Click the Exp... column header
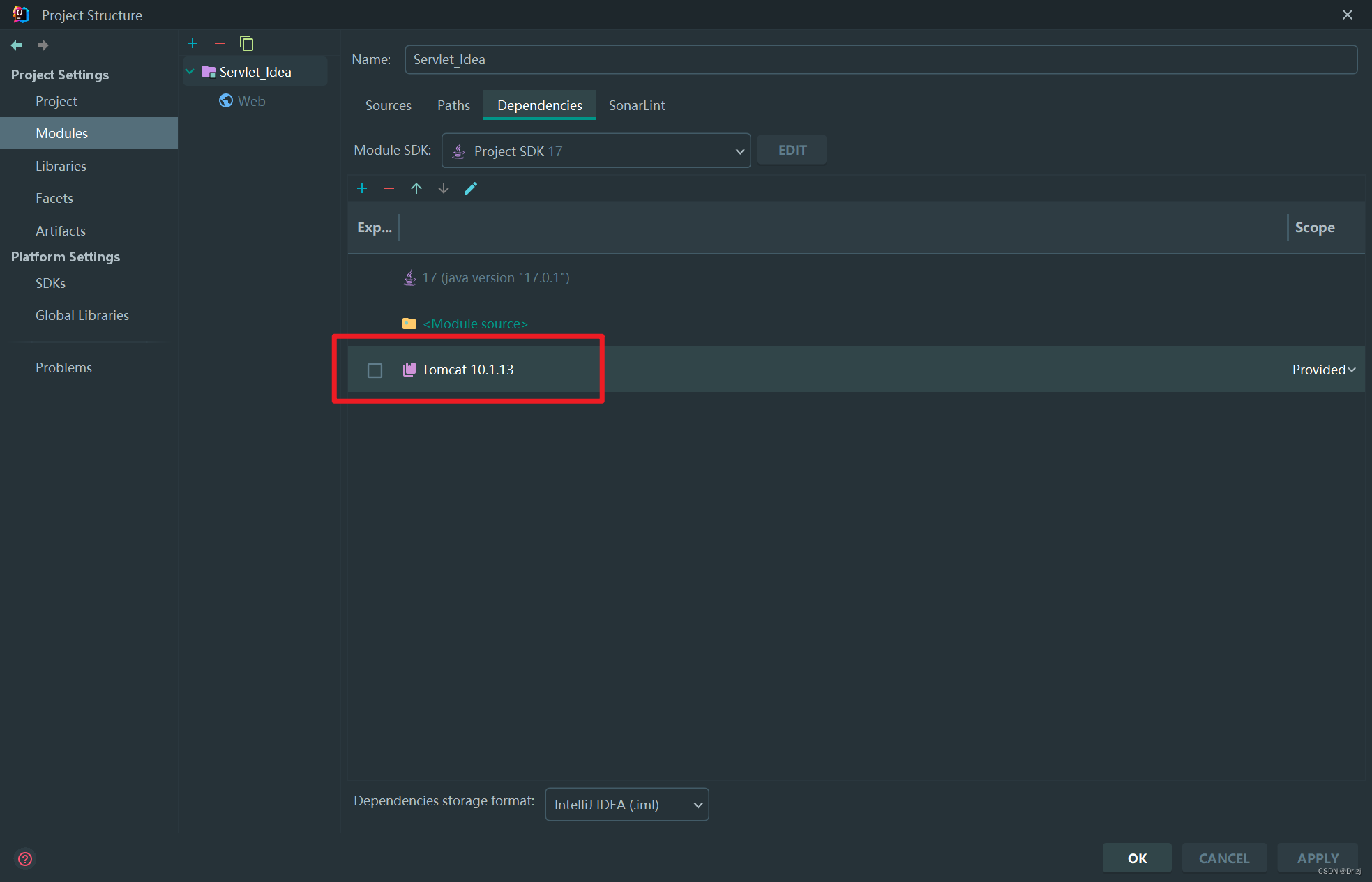The width and height of the screenshot is (1372, 882). pos(375,227)
